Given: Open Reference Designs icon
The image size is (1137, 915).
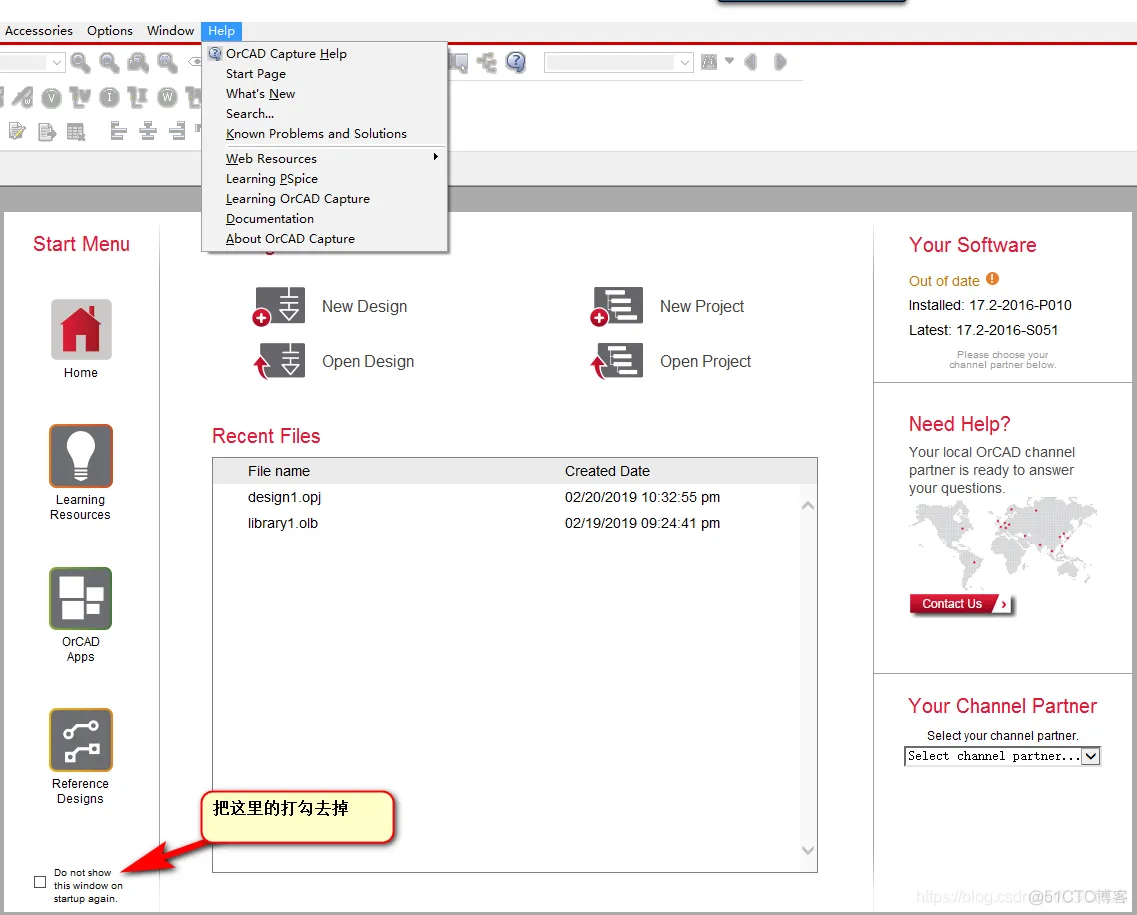Looking at the screenshot, I should point(81,740).
